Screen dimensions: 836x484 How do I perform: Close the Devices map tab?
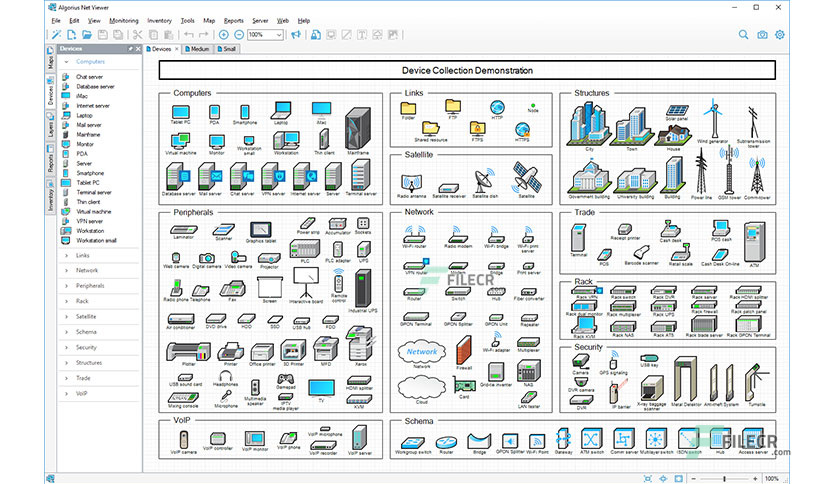[177, 49]
